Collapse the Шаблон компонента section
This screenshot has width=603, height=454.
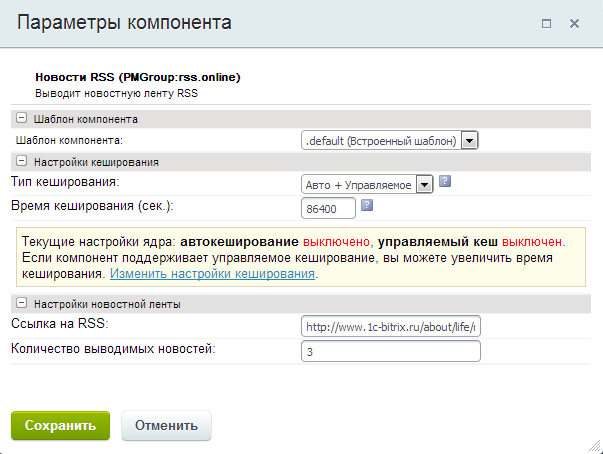22,118
